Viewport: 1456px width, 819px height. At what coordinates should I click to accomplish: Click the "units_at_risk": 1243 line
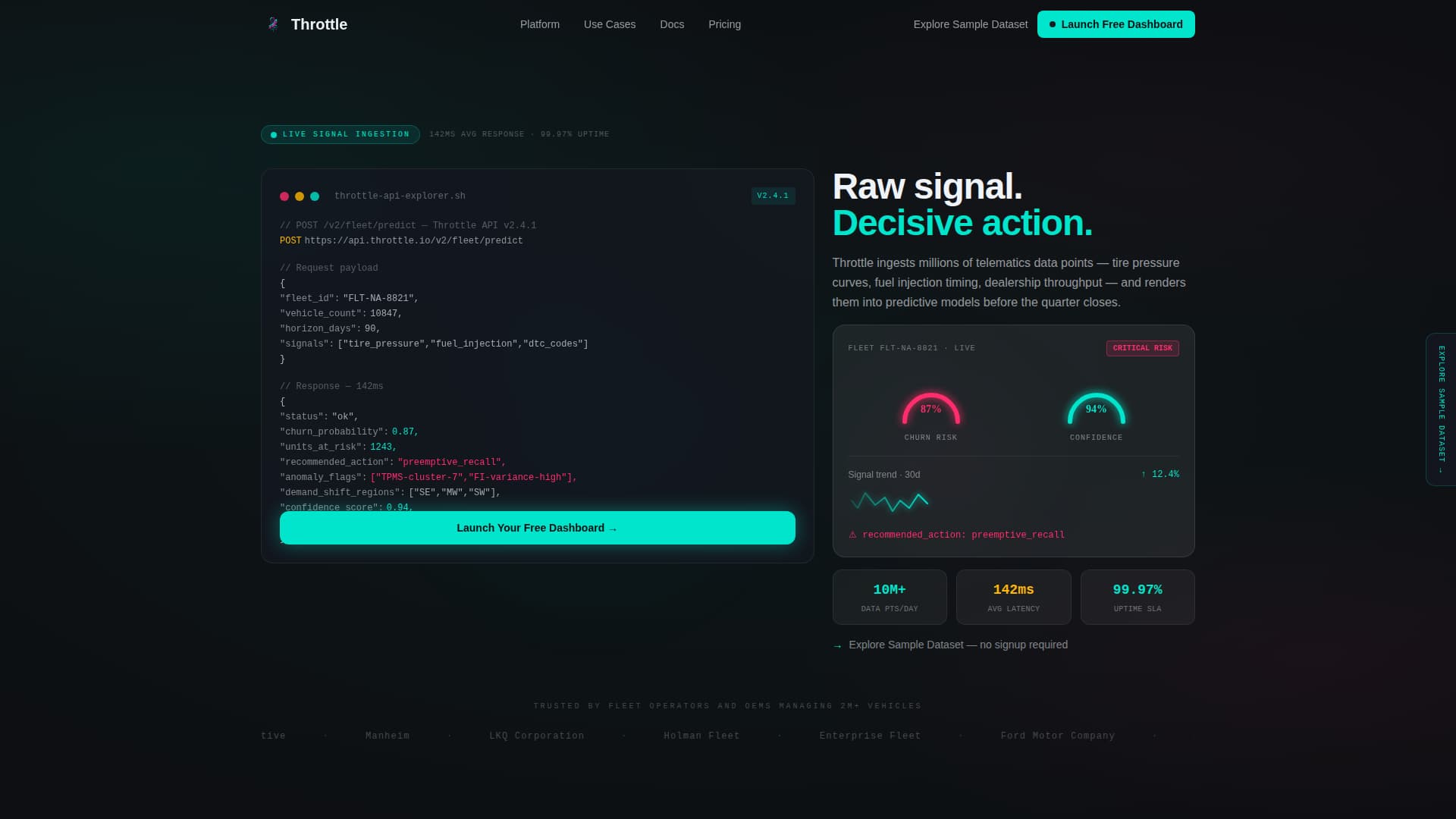pyautogui.click(x=338, y=447)
